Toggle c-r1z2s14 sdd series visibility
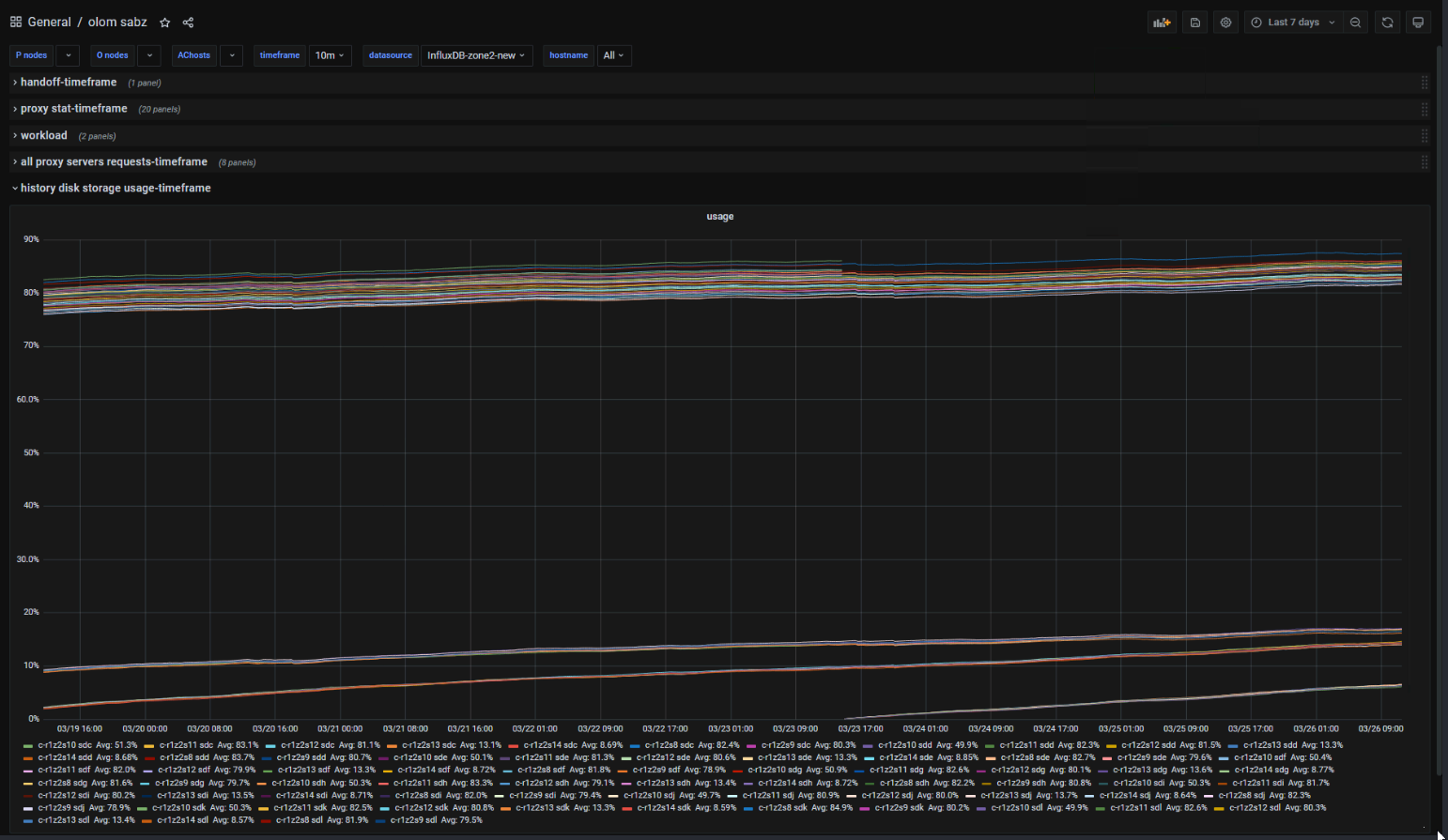The width and height of the screenshot is (1448, 840). (x=65, y=757)
